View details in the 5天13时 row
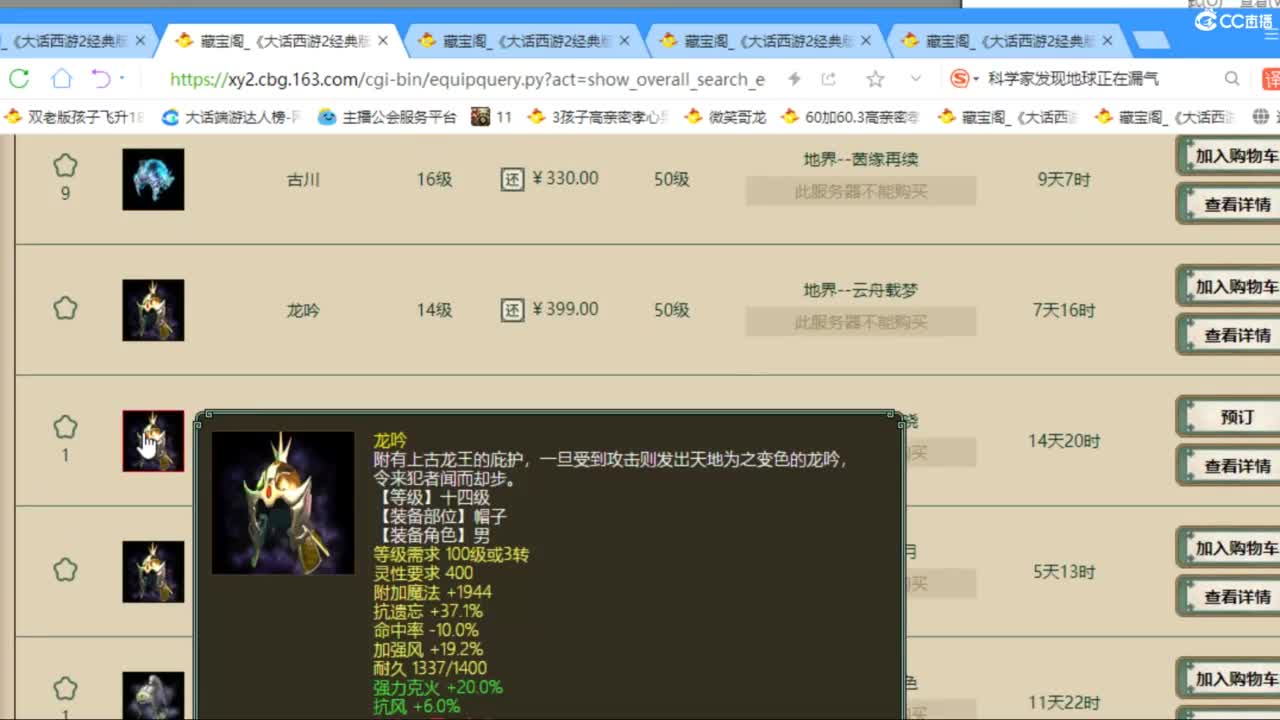The width and height of the screenshot is (1280, 720). tap(1230, 597)
